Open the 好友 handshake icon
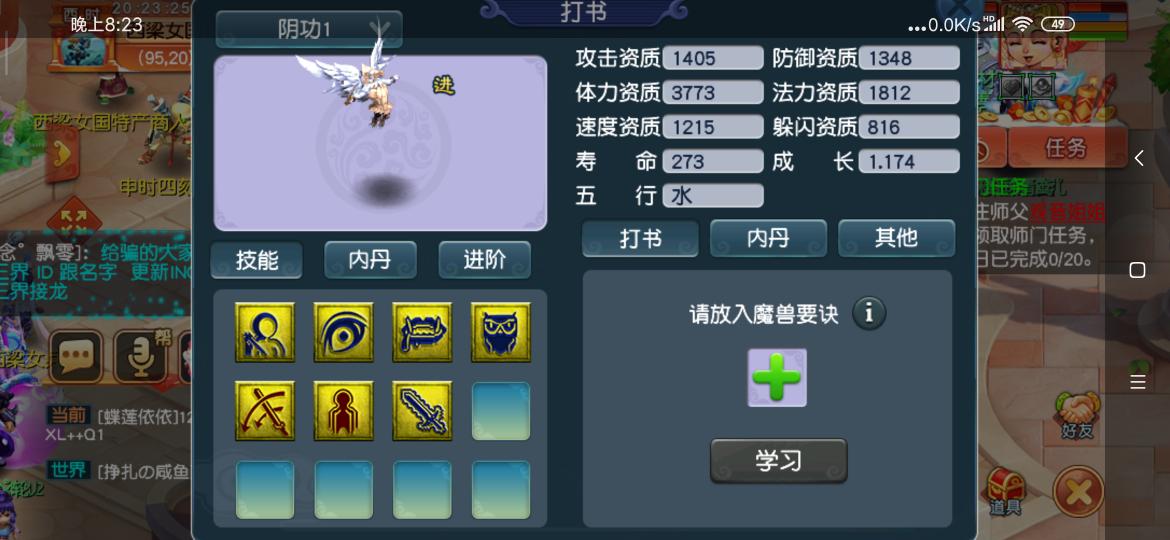The width and height of the screenshot is (1170, 540). [x=1077, y=415]
